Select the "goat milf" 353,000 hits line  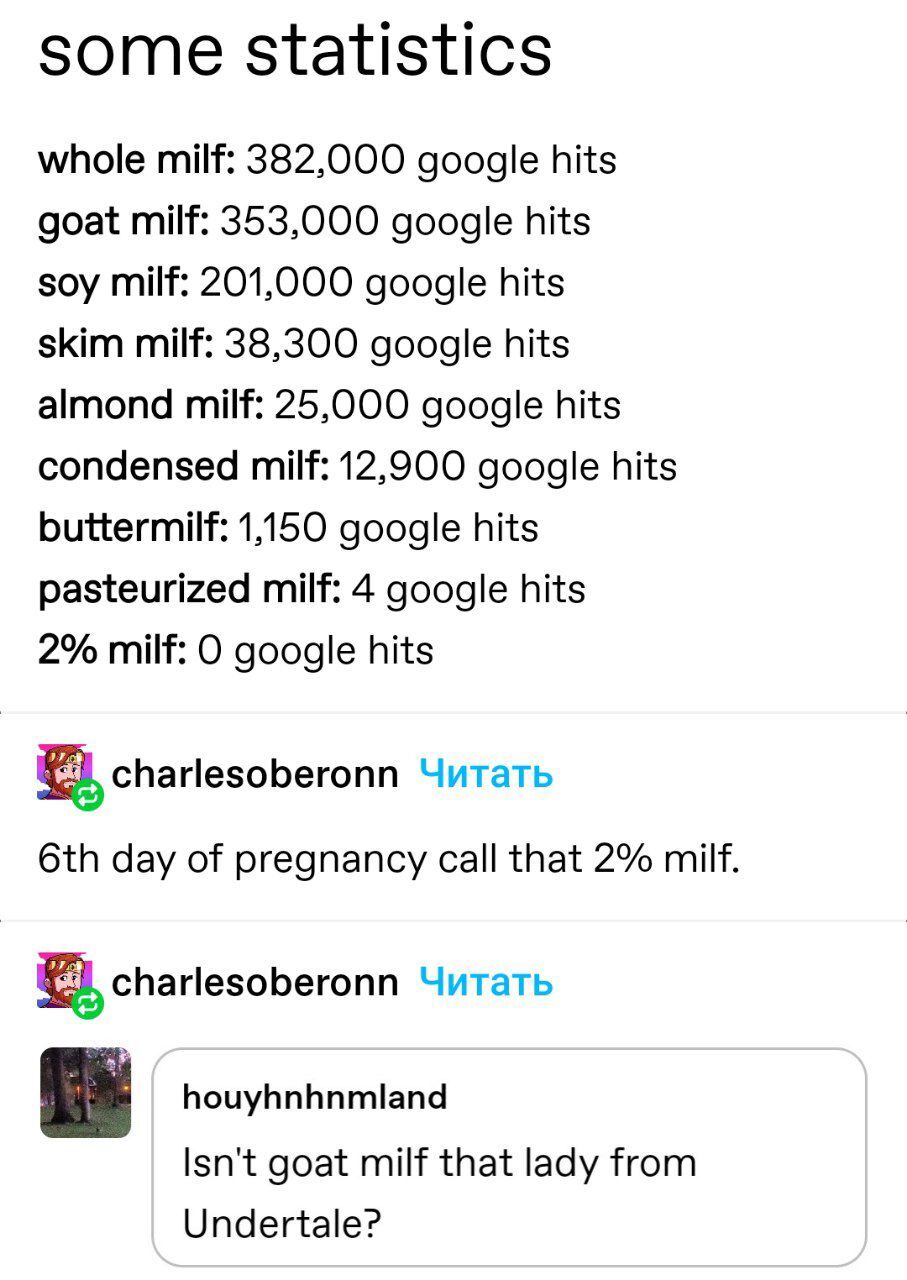314,221
